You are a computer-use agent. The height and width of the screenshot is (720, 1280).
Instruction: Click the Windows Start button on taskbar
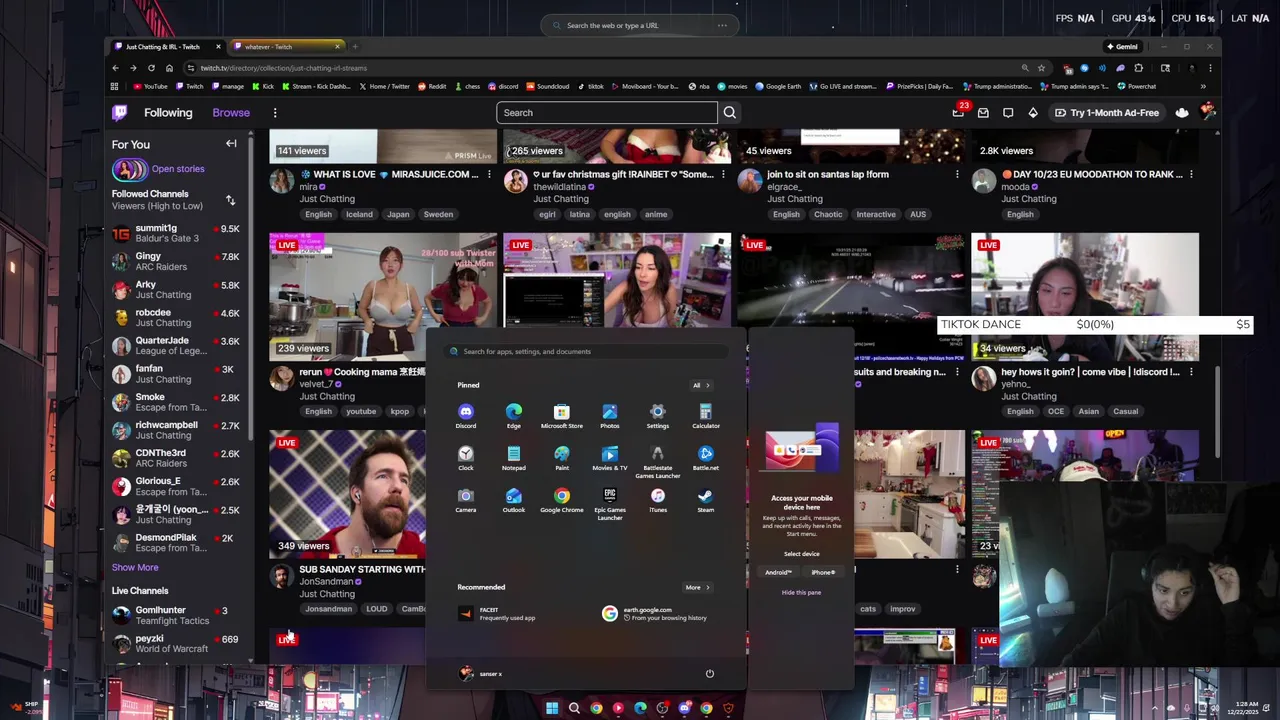tap(551, 708)
